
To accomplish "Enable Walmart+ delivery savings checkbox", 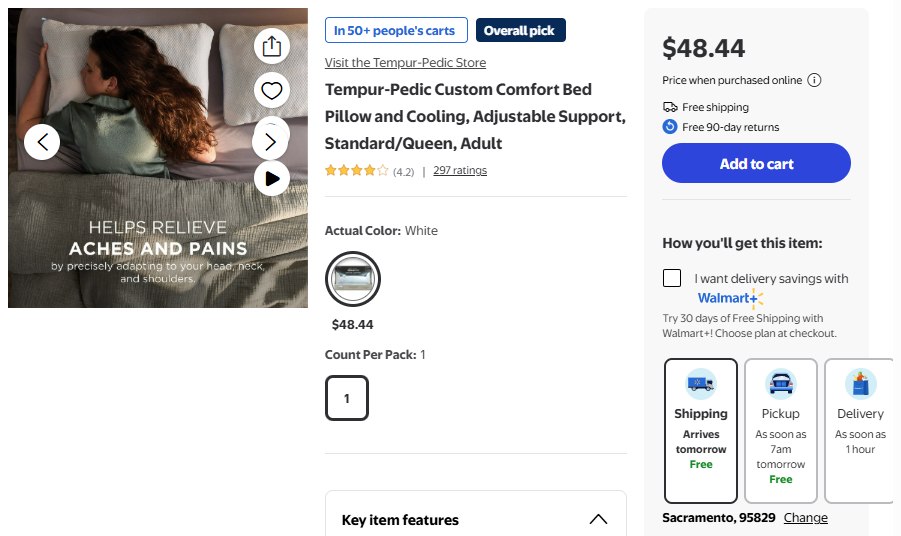I will click(672, 278).
